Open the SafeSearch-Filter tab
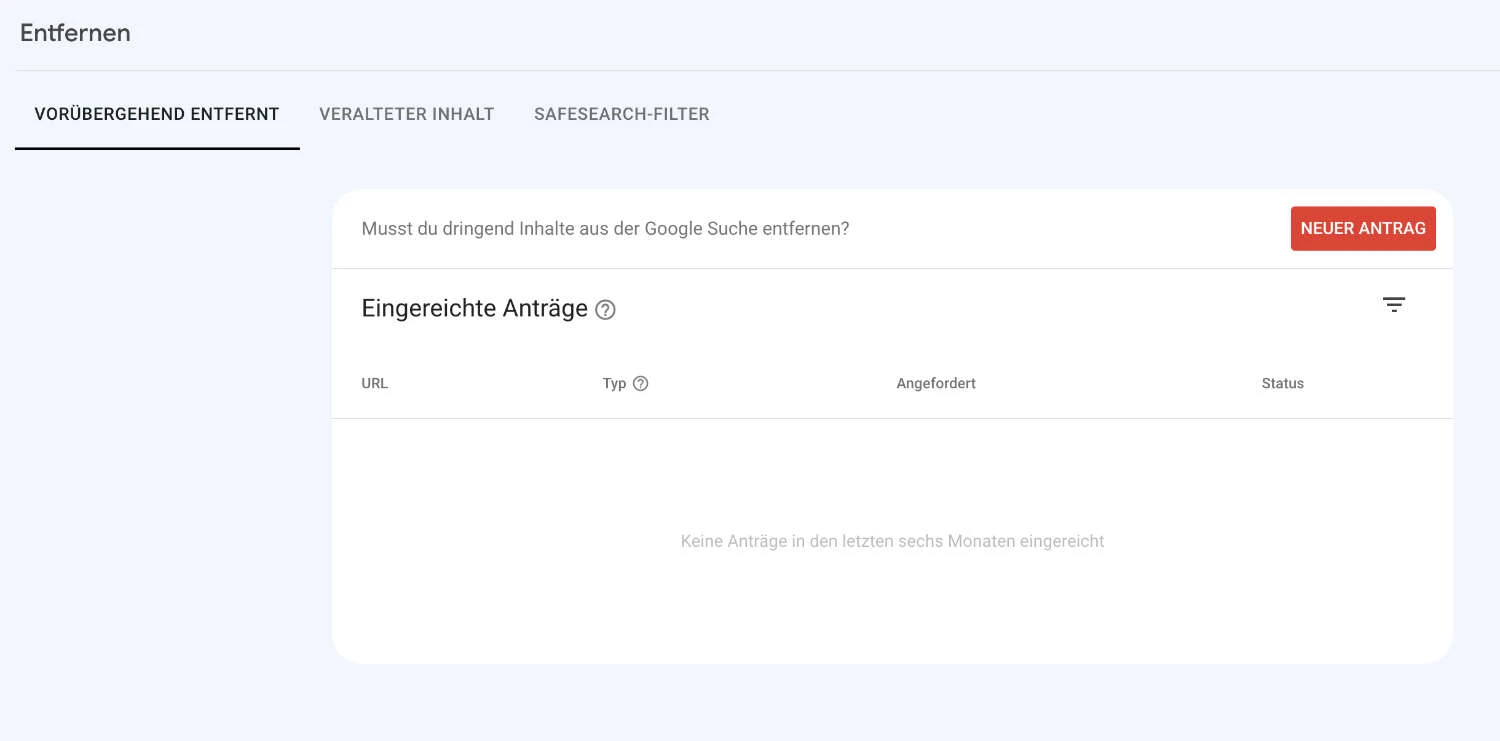 (622, 114)
